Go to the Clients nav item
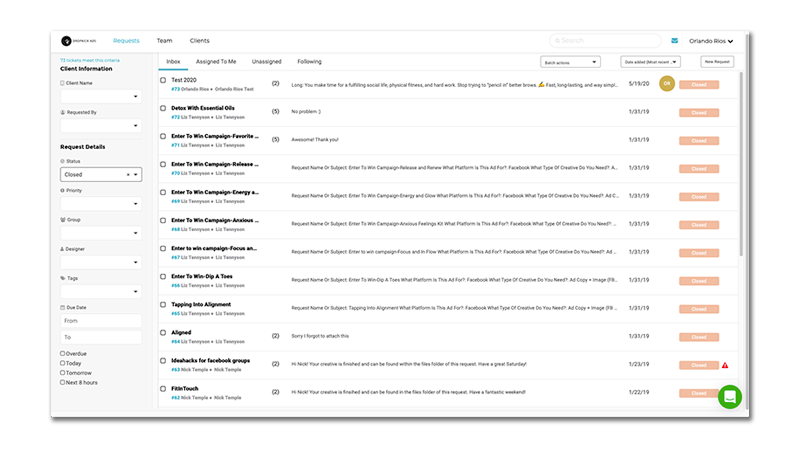The height and width of the screenshot is (449, 800). point(199,41)
